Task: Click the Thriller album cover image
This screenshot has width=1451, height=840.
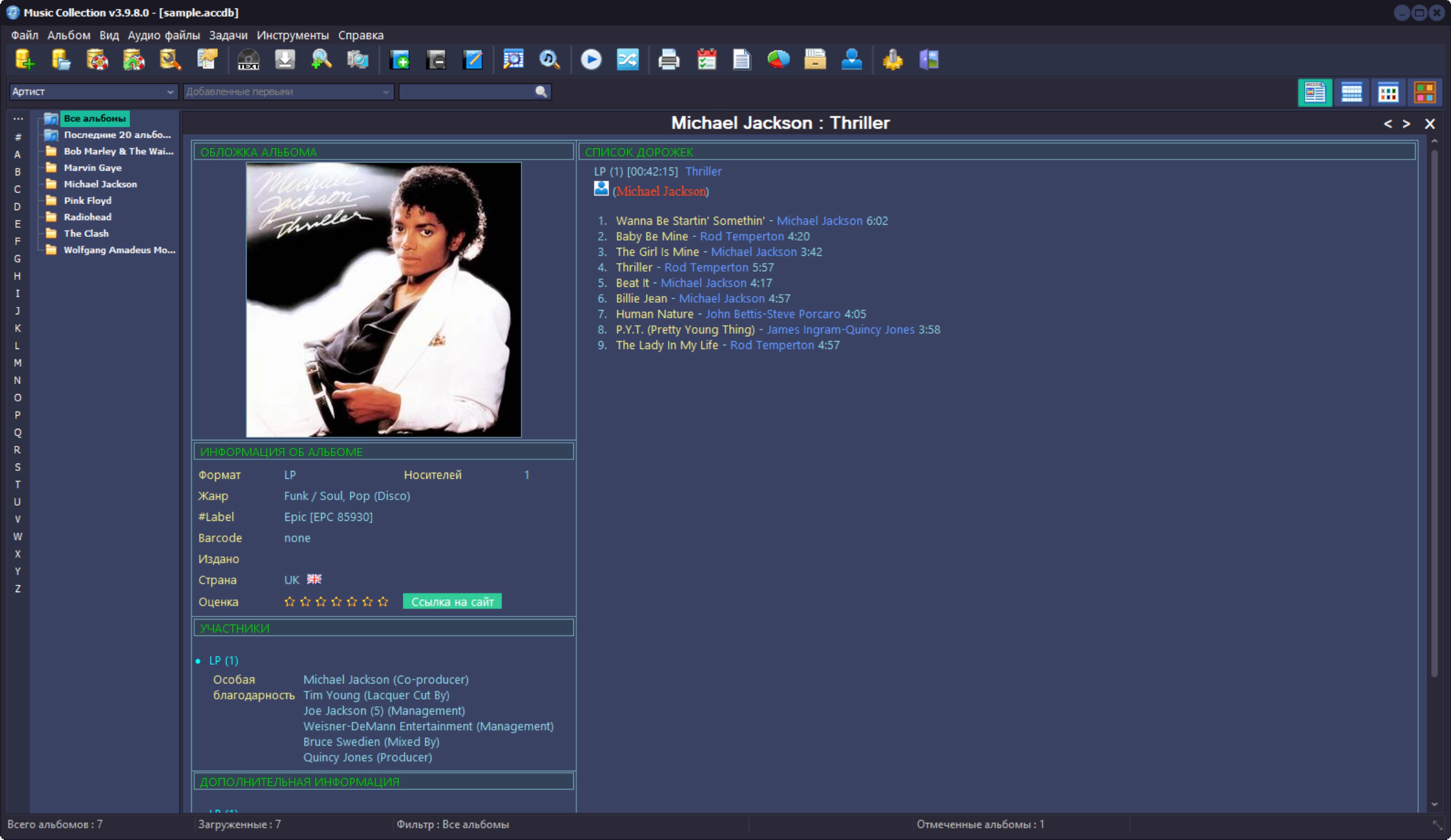Action: [384, 299]
